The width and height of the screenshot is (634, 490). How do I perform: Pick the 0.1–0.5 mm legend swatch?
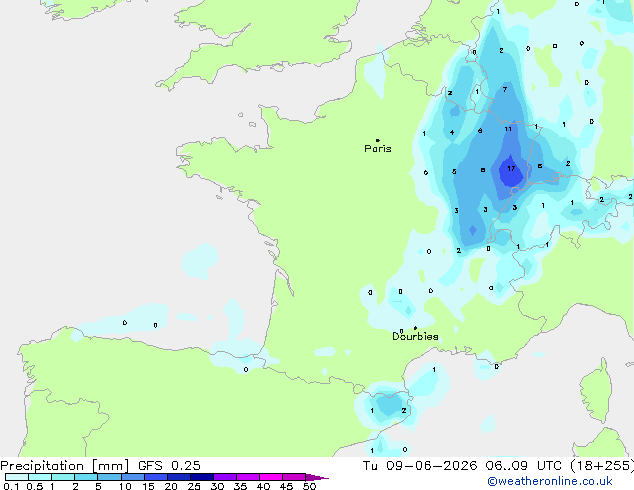[x=17, y=477]
